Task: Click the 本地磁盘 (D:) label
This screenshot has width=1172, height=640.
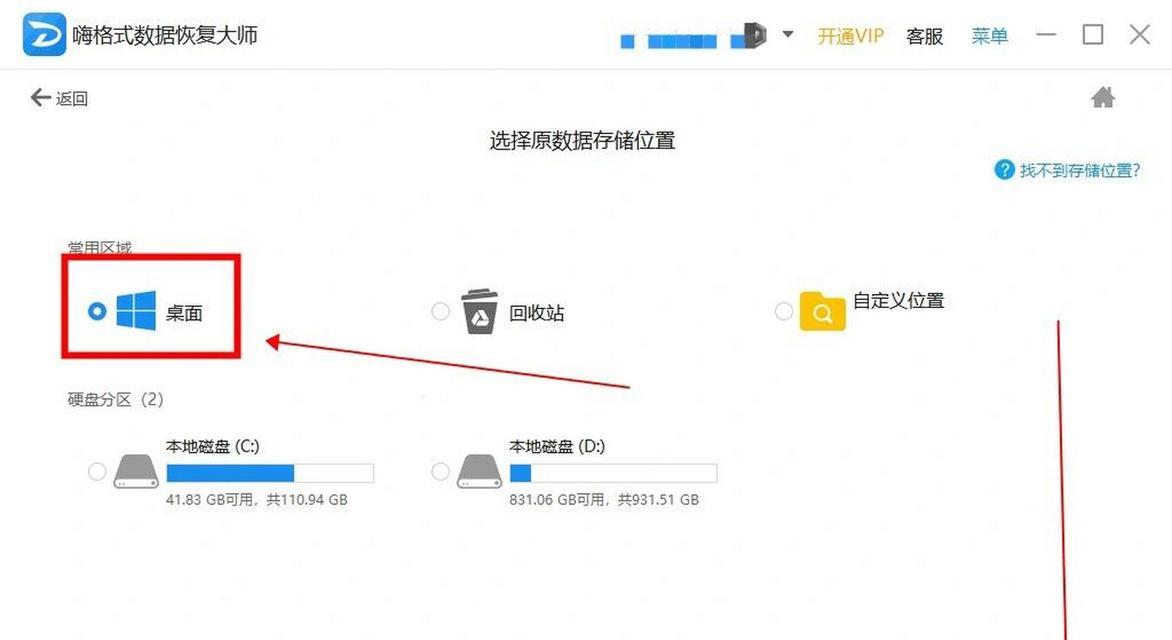Action: [x=557, y=446]
